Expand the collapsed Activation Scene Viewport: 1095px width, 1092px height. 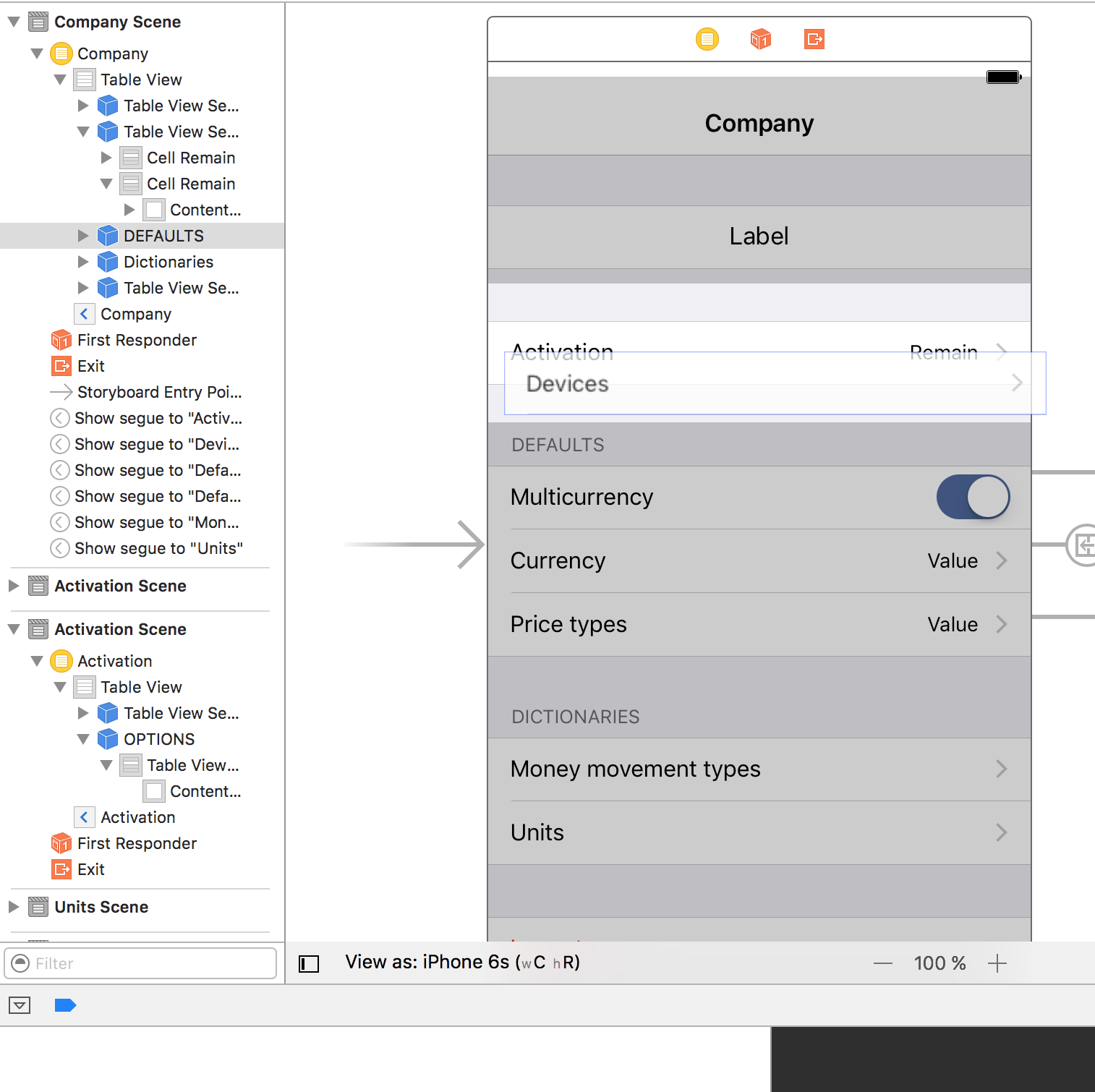14,586
